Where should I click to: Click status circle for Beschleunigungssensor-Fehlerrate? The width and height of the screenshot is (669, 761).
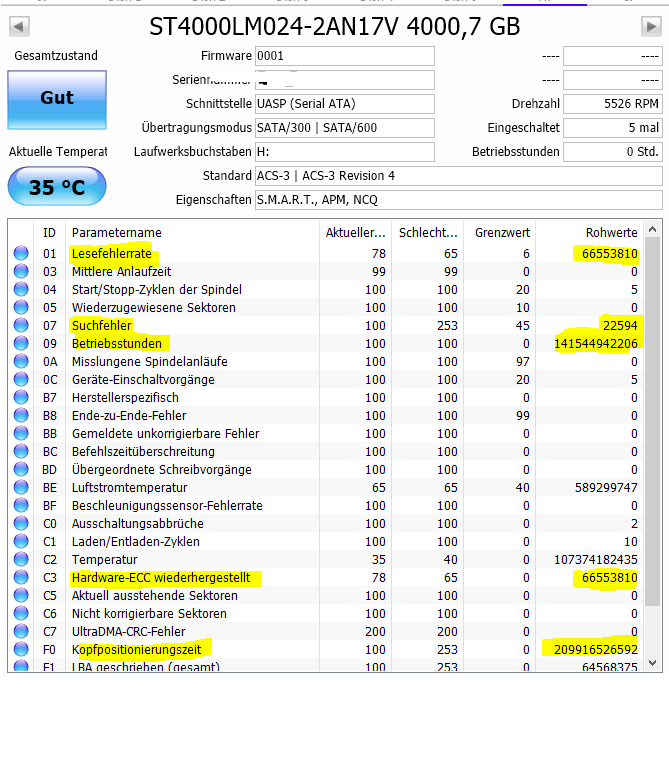(x=21, y=505)
